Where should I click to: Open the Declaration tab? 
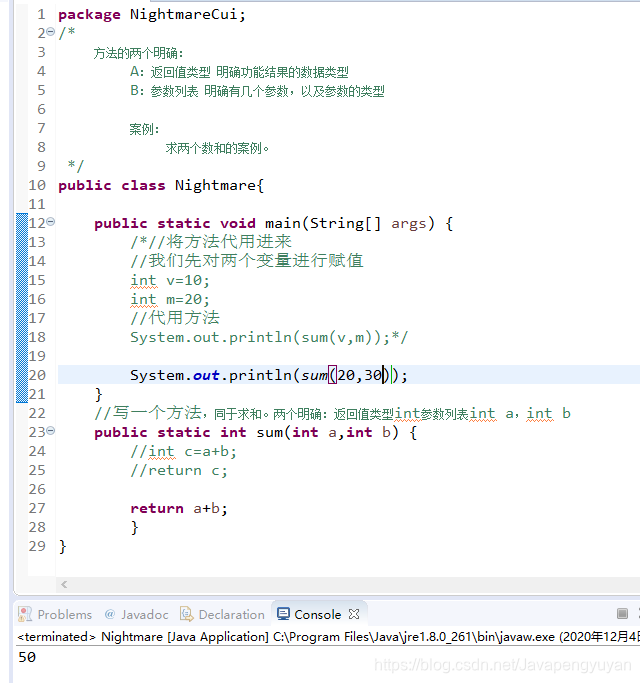223,614
